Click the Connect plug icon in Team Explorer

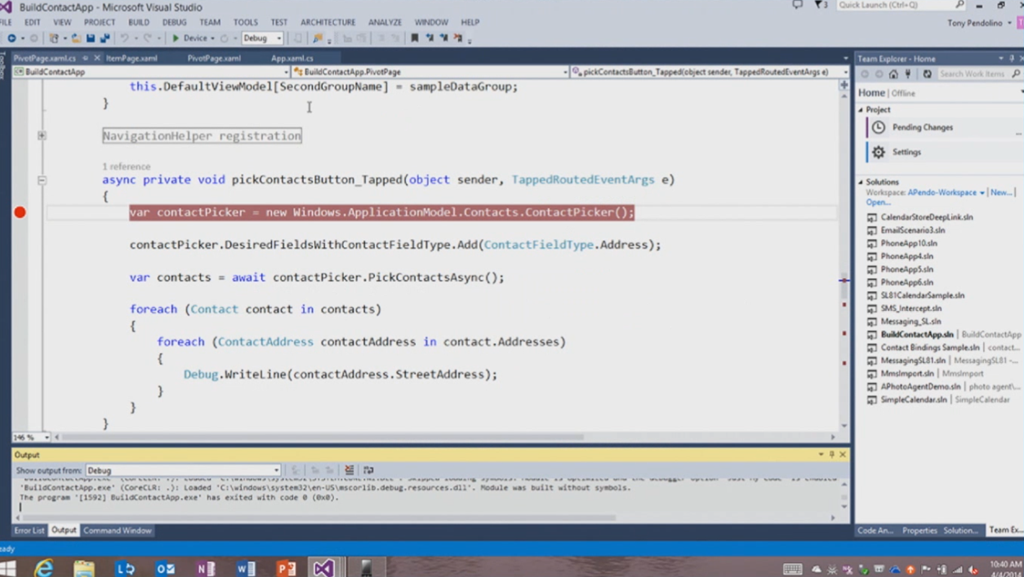[908, 74]
